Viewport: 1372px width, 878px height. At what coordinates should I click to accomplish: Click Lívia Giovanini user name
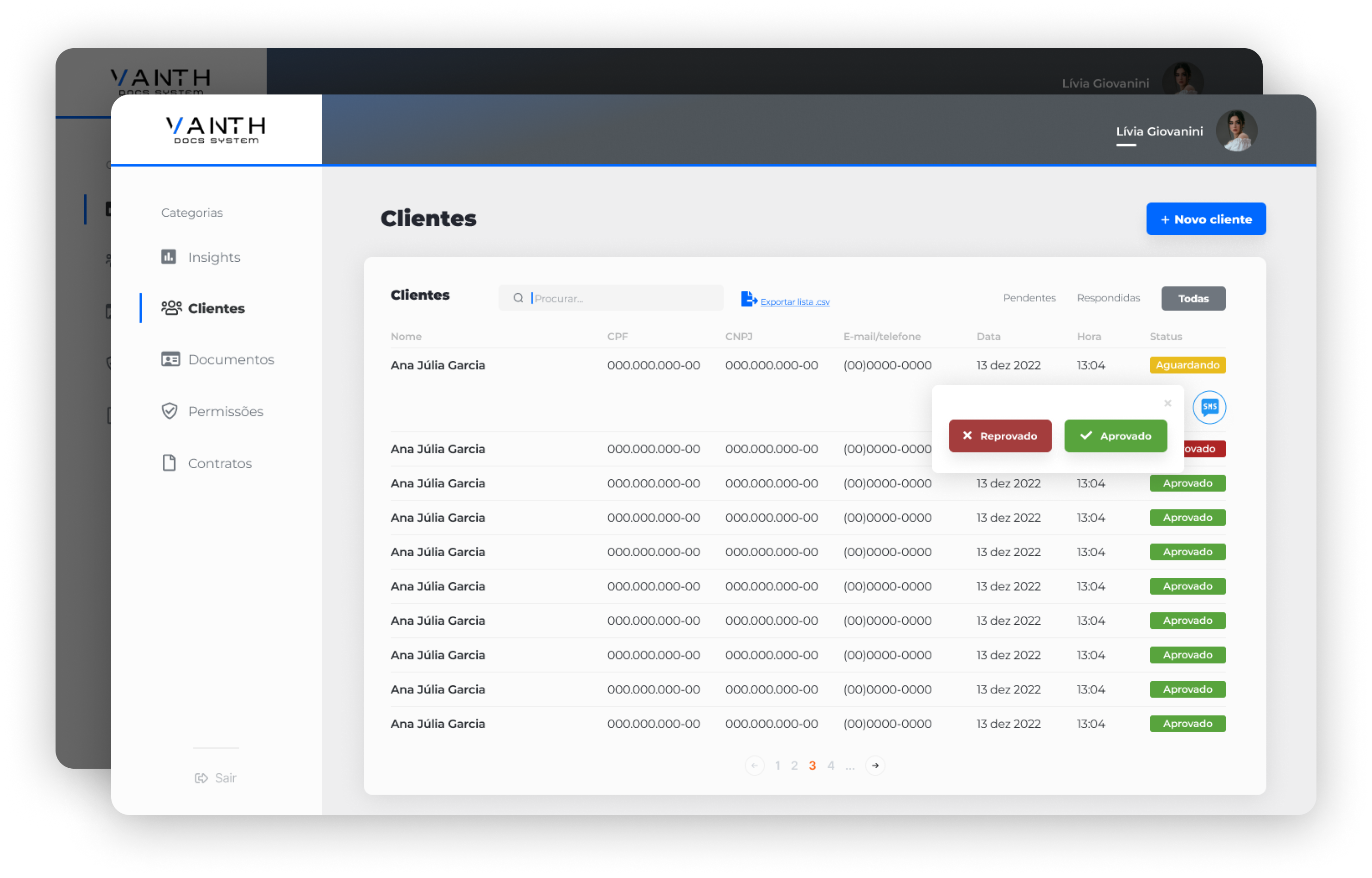tap(1160, 131)
